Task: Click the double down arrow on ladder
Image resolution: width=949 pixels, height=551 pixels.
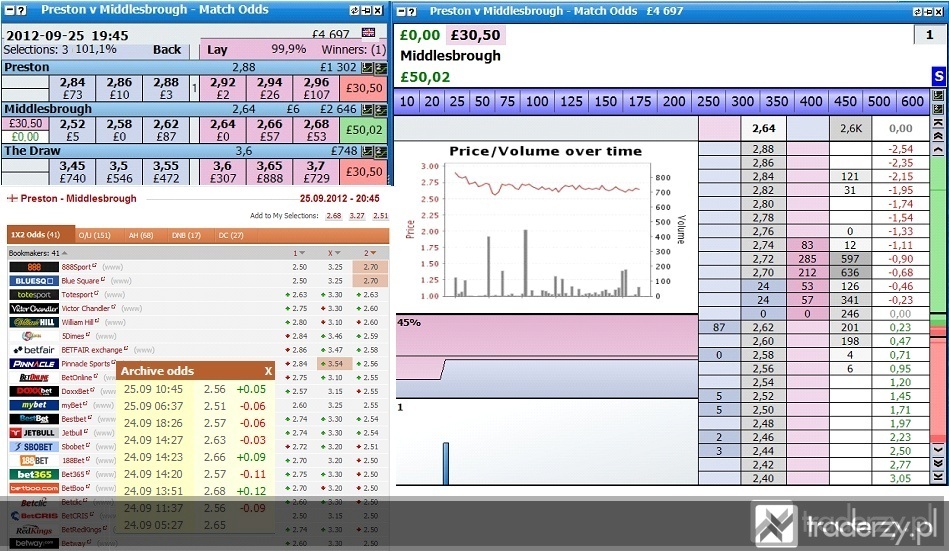Action: pos(938,463)
